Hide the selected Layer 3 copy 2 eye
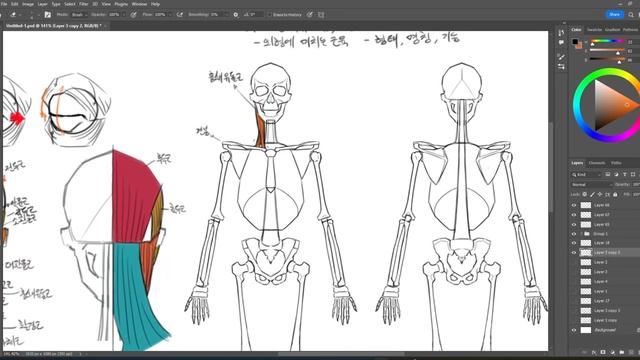 (x=574, y=253)
